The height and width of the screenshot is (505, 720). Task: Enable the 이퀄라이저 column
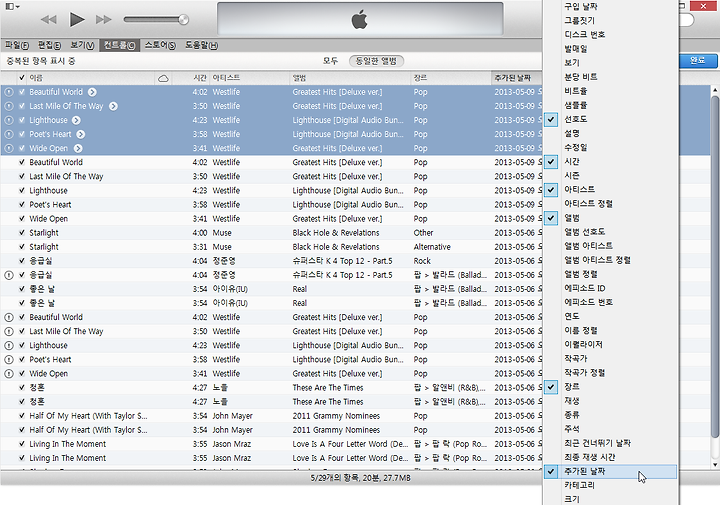610,344
